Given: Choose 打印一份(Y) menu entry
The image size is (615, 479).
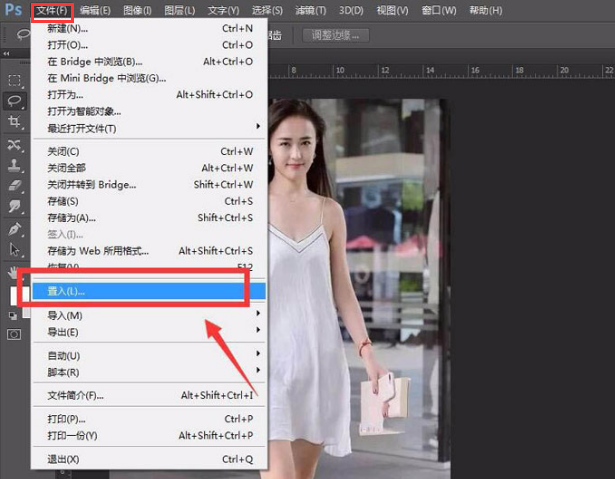Looking at the screenshot, I should pyautogui.click(x=149, y=435).
